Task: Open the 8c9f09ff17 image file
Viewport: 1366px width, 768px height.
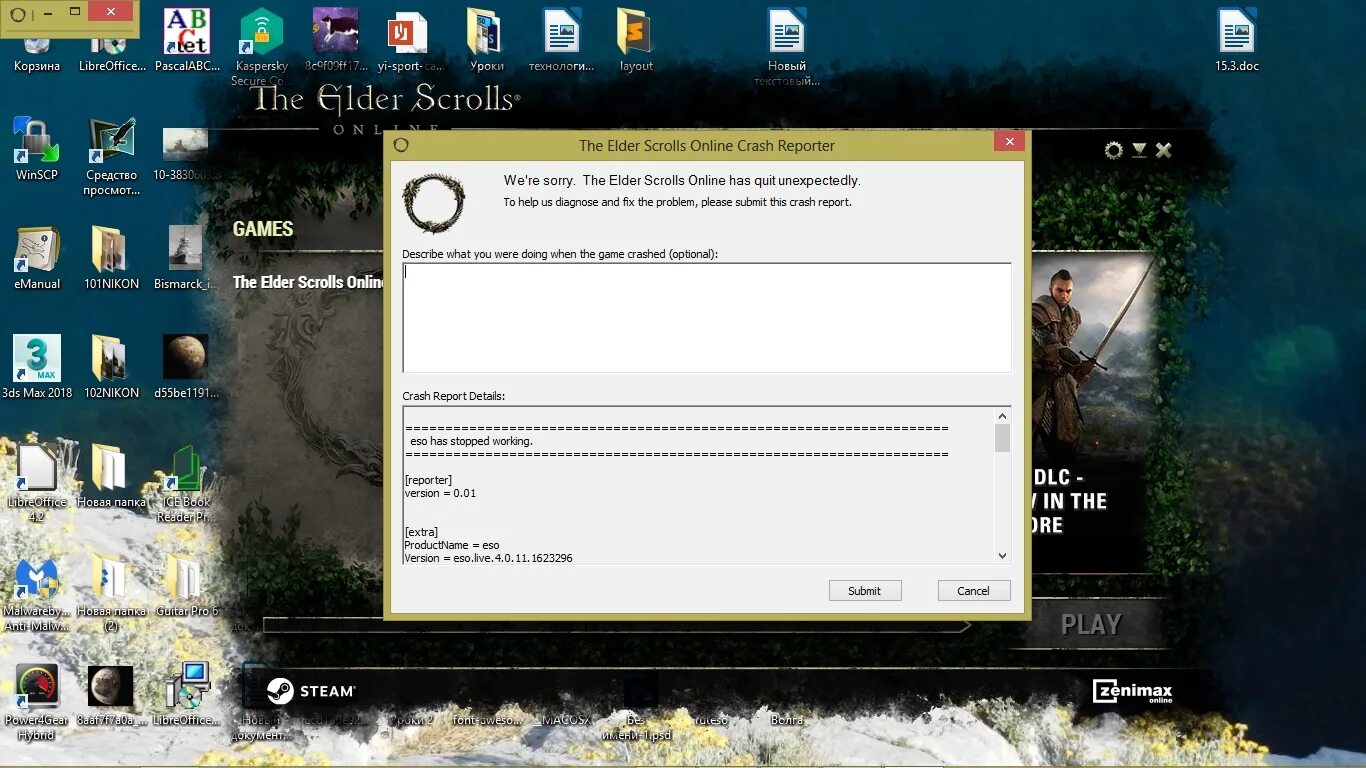Action: [x=336, y=40]
